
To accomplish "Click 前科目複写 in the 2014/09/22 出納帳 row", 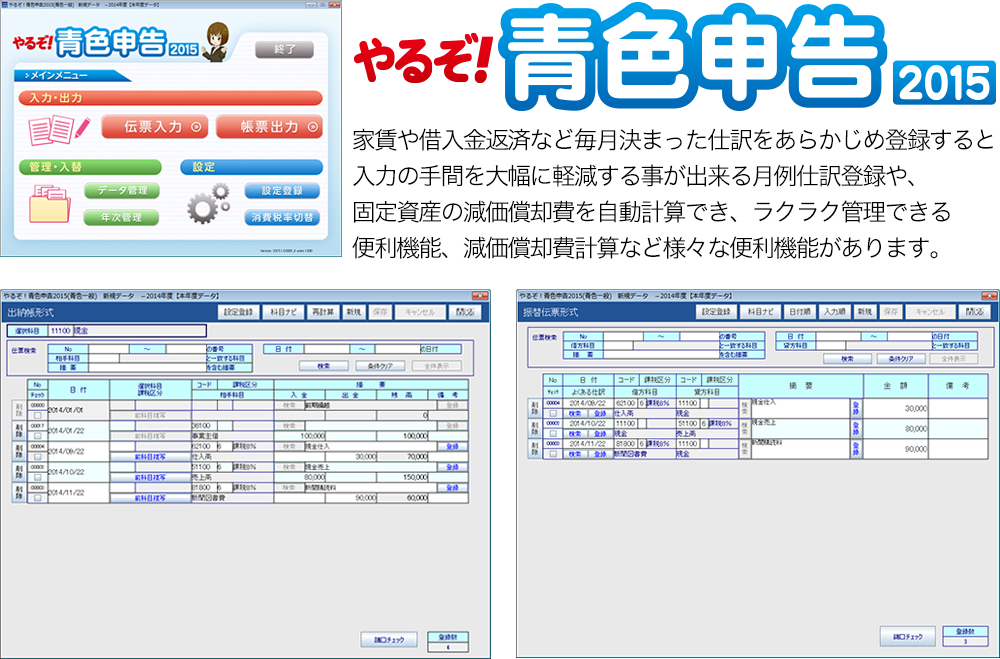I will [x=151, y=457].
